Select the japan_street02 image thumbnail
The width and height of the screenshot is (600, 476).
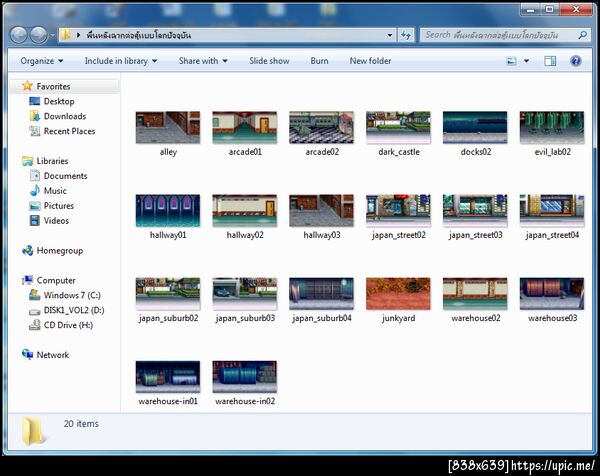point(398,210)
